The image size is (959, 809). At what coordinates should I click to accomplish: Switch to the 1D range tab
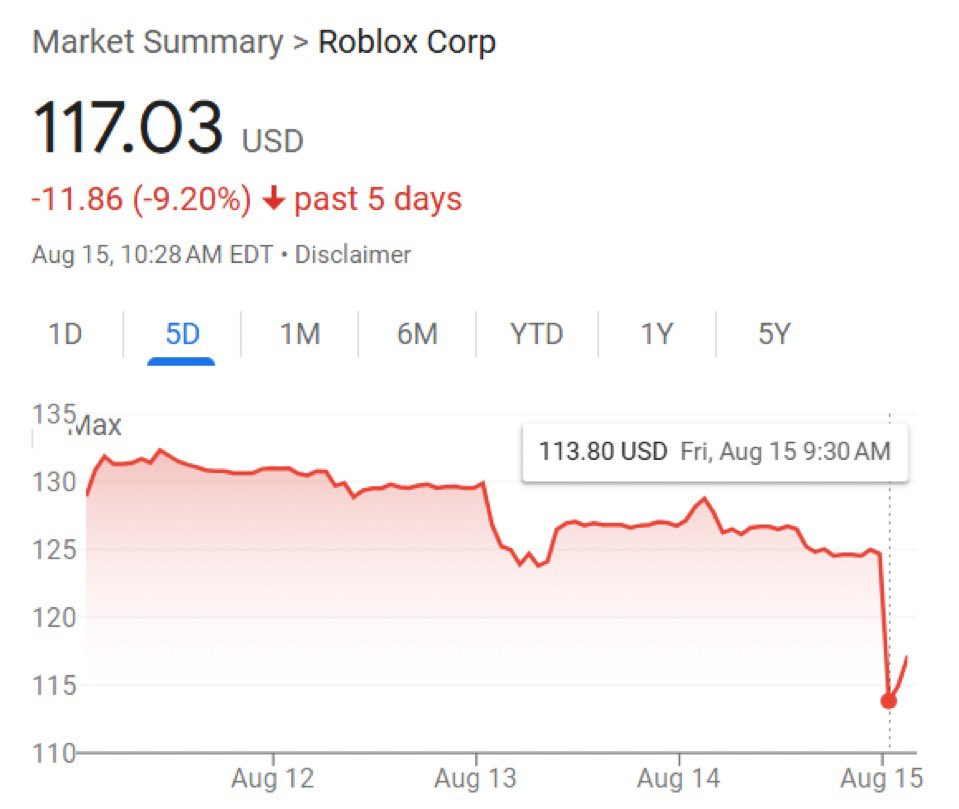click(x=65, y=334)
